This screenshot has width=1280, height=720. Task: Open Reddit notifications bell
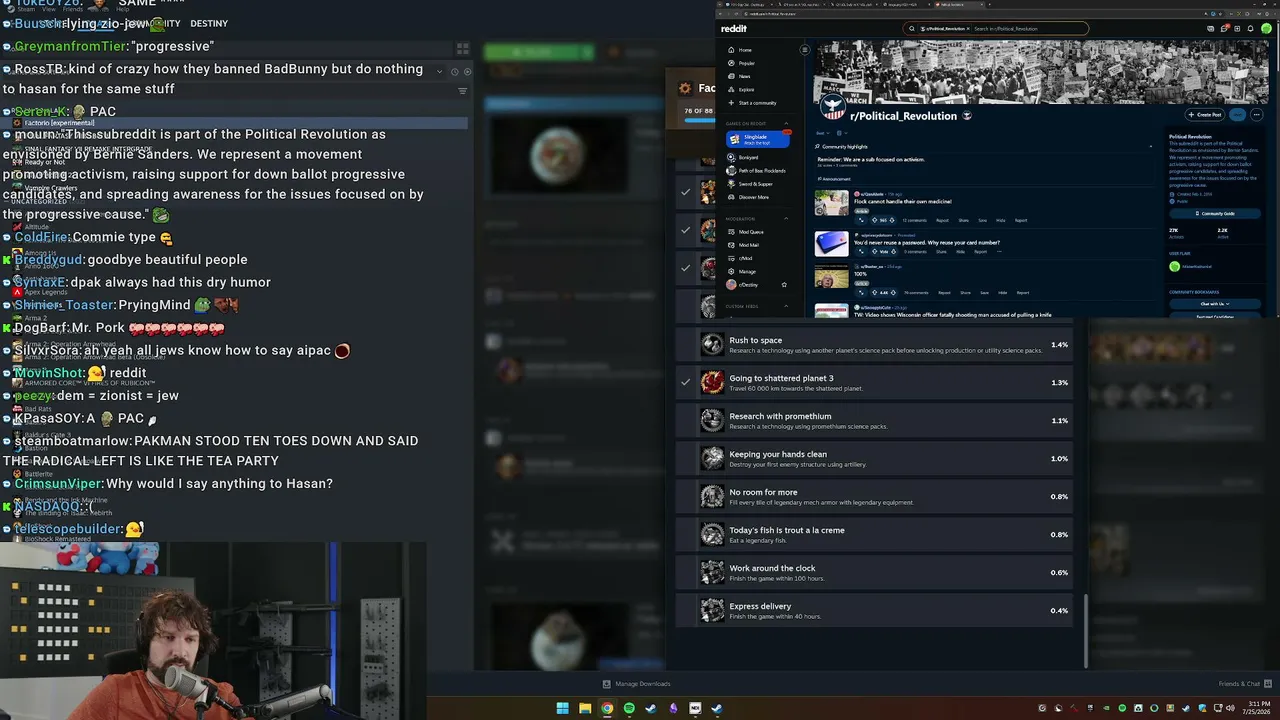[x=1251, y=29]
